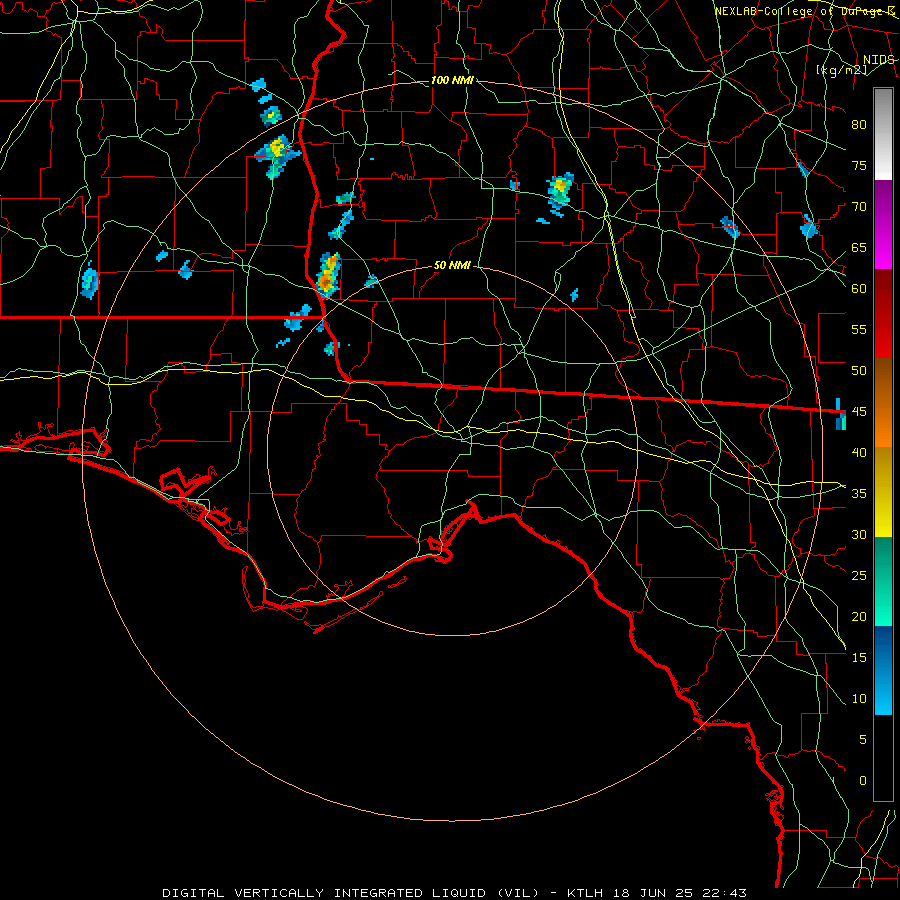Click the "50 NMI" range ring label
The width and height of the screenshot is (900, 900).
(x=452, y=265)
